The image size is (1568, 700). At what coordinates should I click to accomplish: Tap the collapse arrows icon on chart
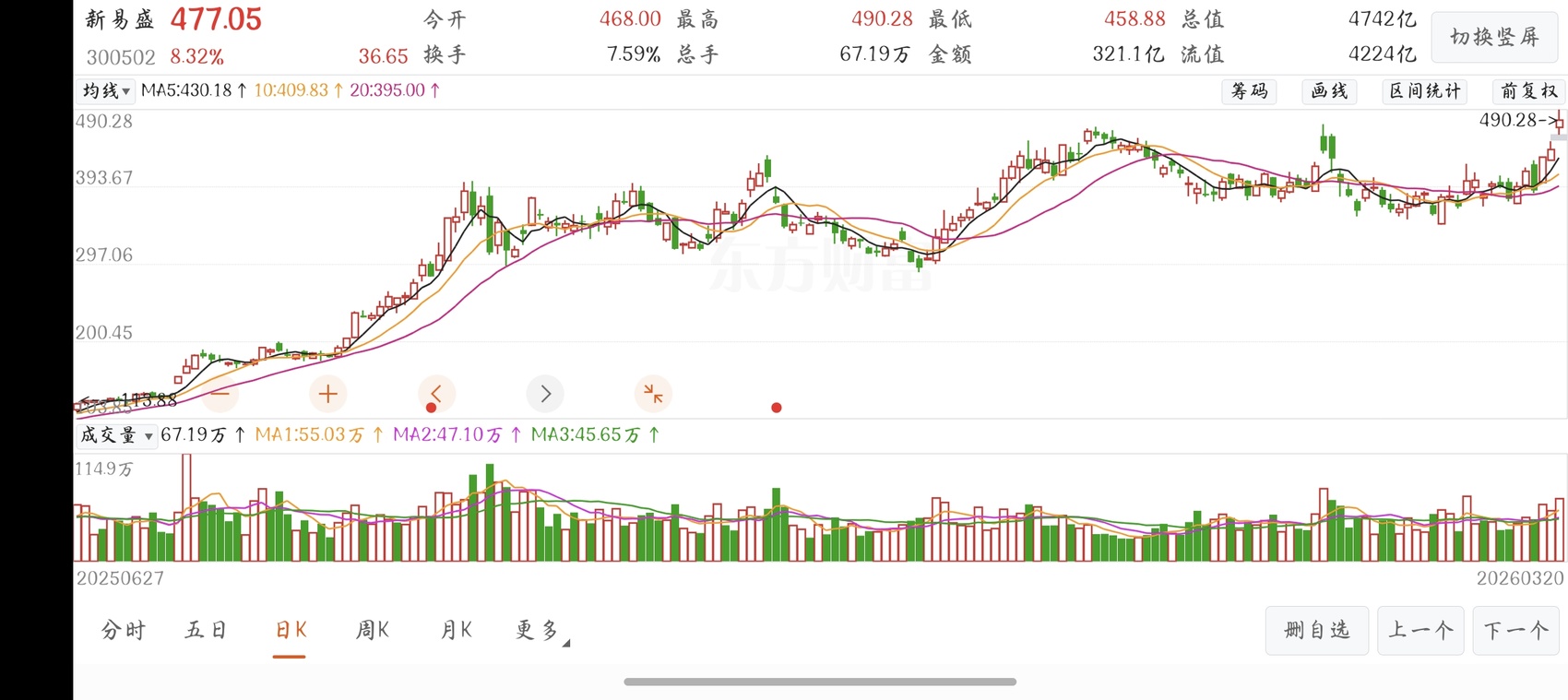pos(653,394)
